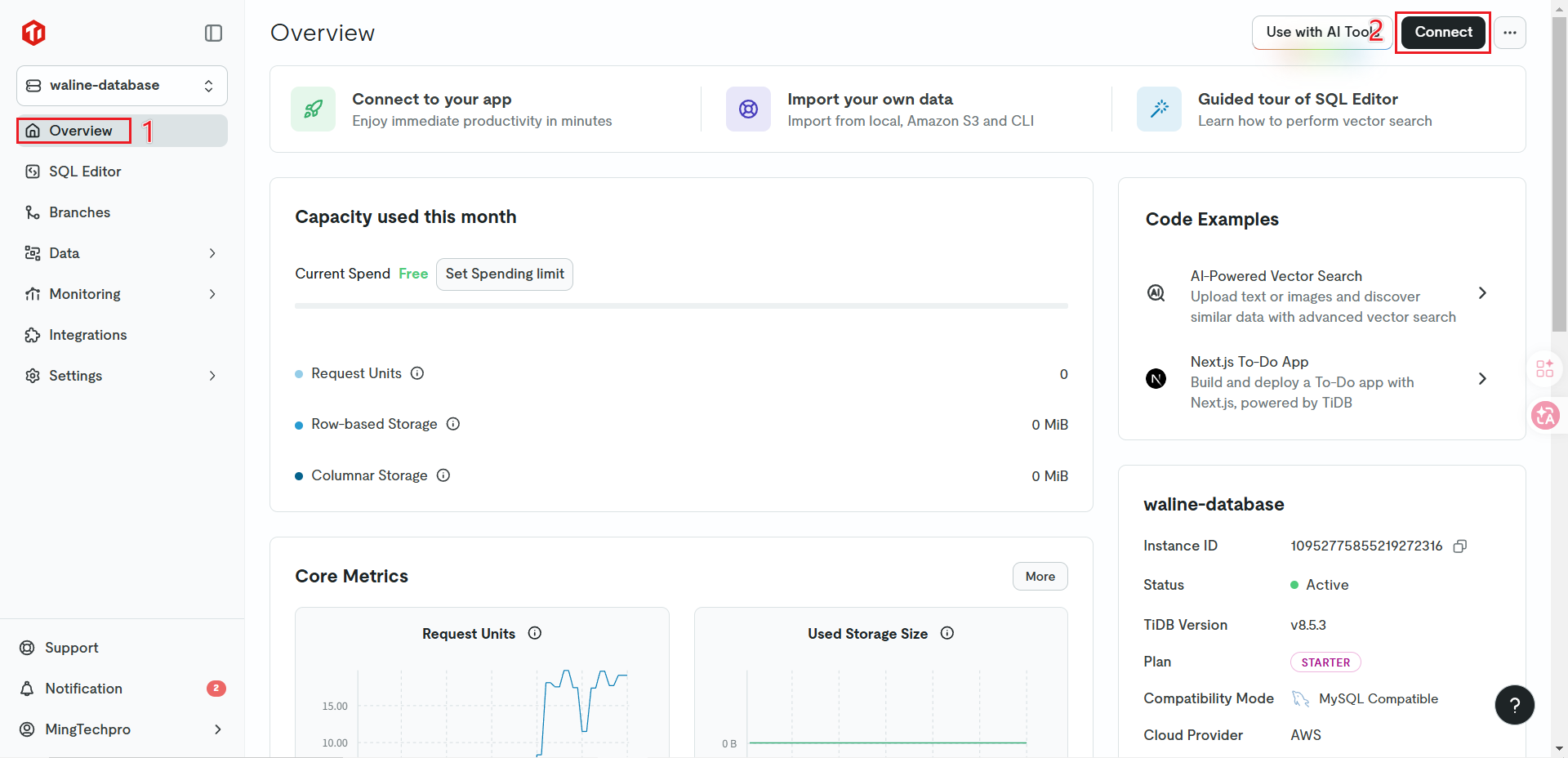Screen dimensions: 1568x758
Task: Click info icon on Request Units chart
Action: [x=535, y=633]
